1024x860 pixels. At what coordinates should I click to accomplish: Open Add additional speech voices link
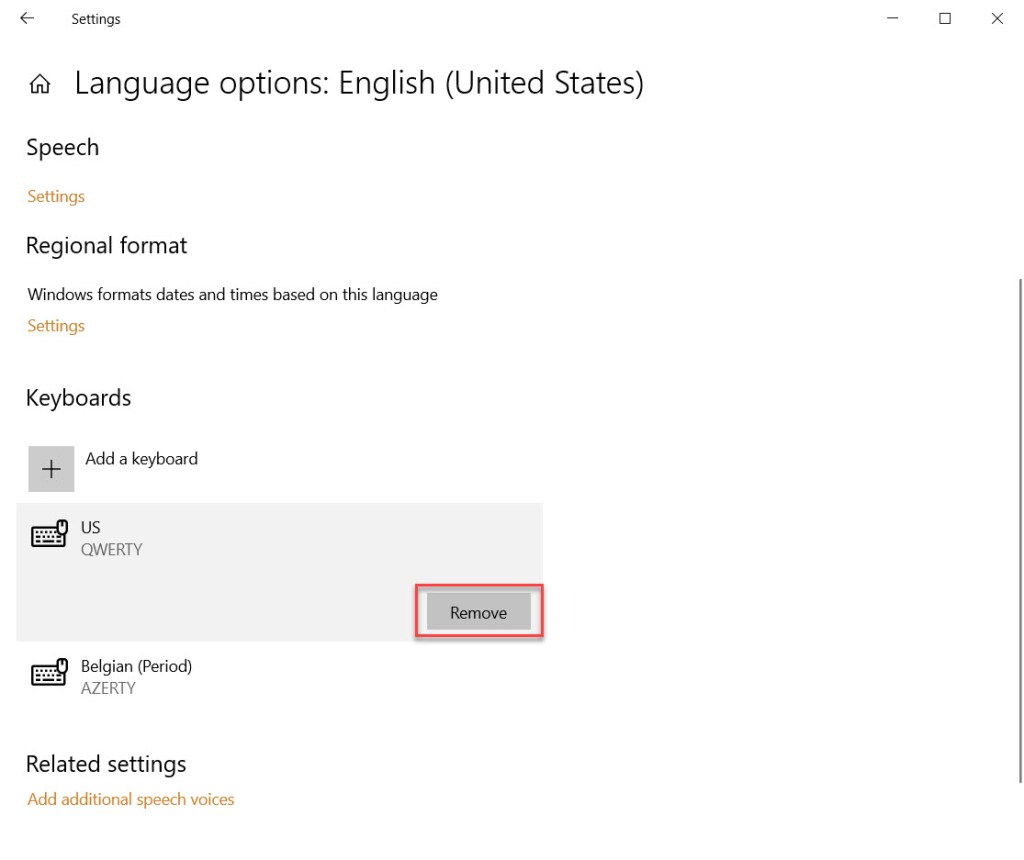[x=131, y=799]
